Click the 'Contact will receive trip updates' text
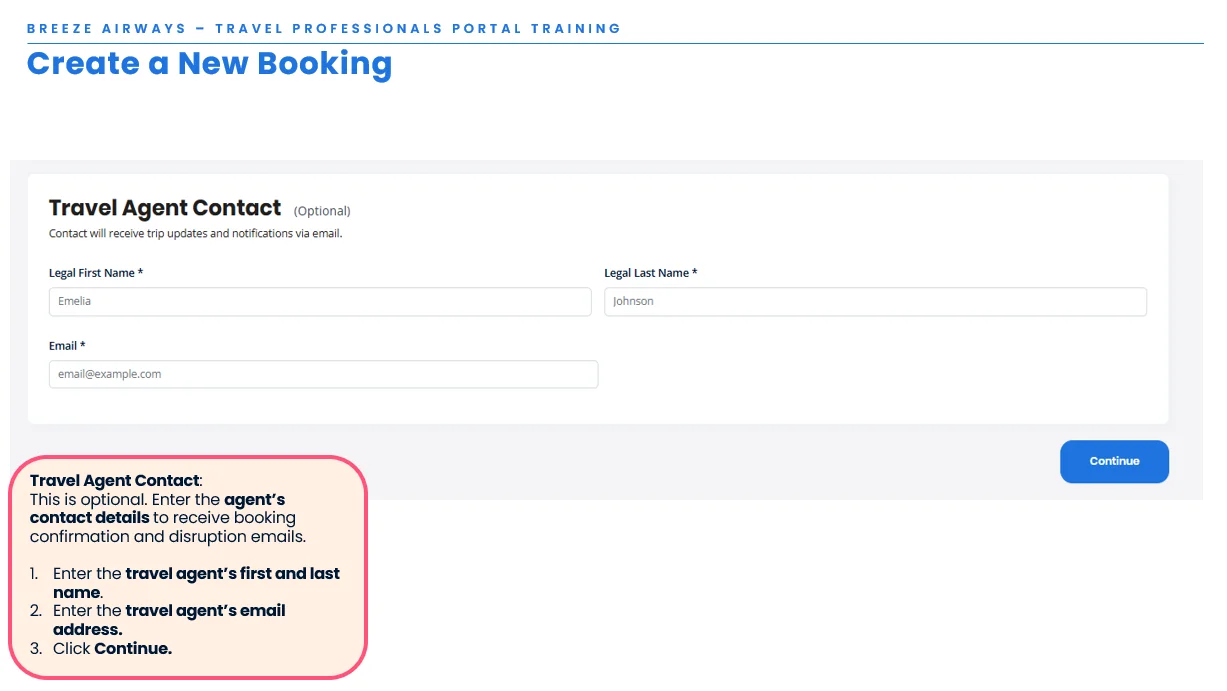 [195, 234]
